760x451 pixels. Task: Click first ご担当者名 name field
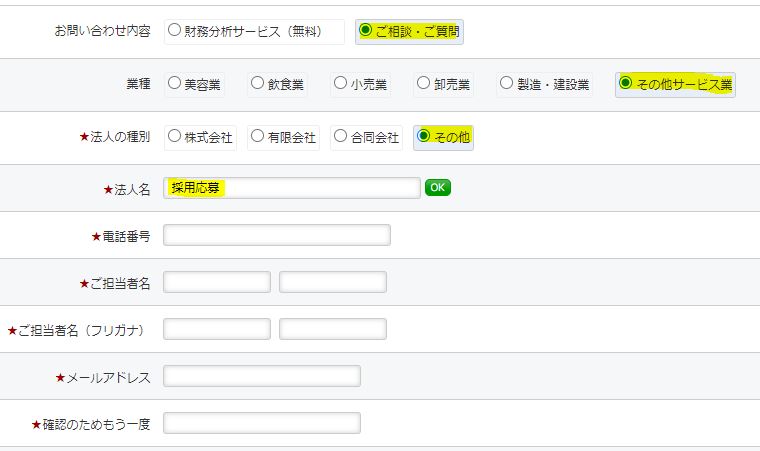point(216,282)
